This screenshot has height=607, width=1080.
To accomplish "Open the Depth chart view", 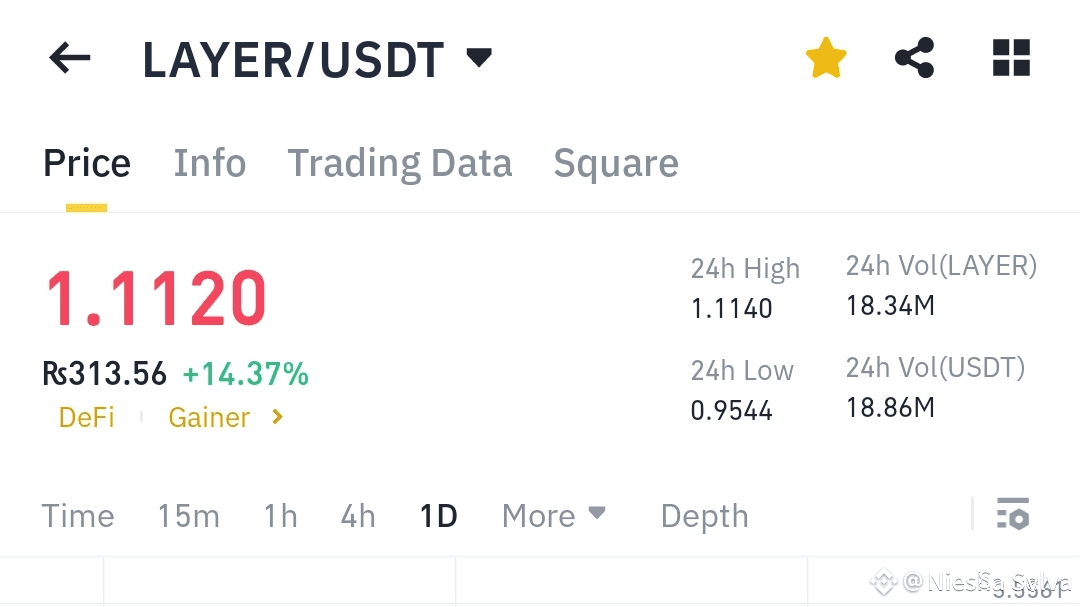I will [705, 516].
